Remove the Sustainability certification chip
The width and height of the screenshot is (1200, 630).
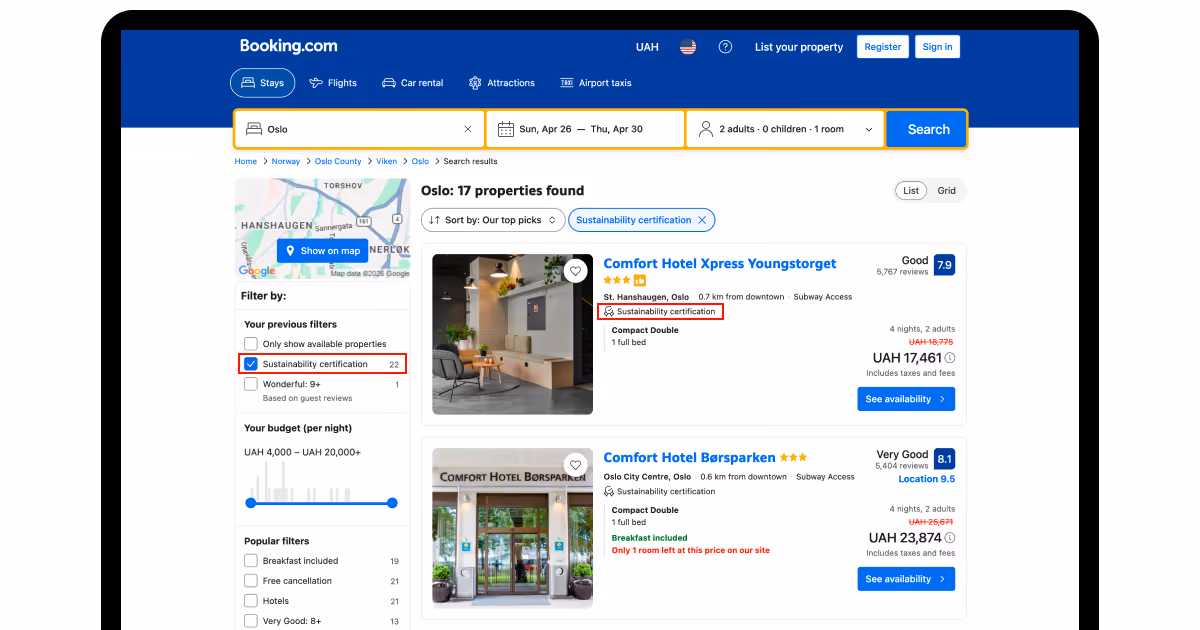click(703, 219)
